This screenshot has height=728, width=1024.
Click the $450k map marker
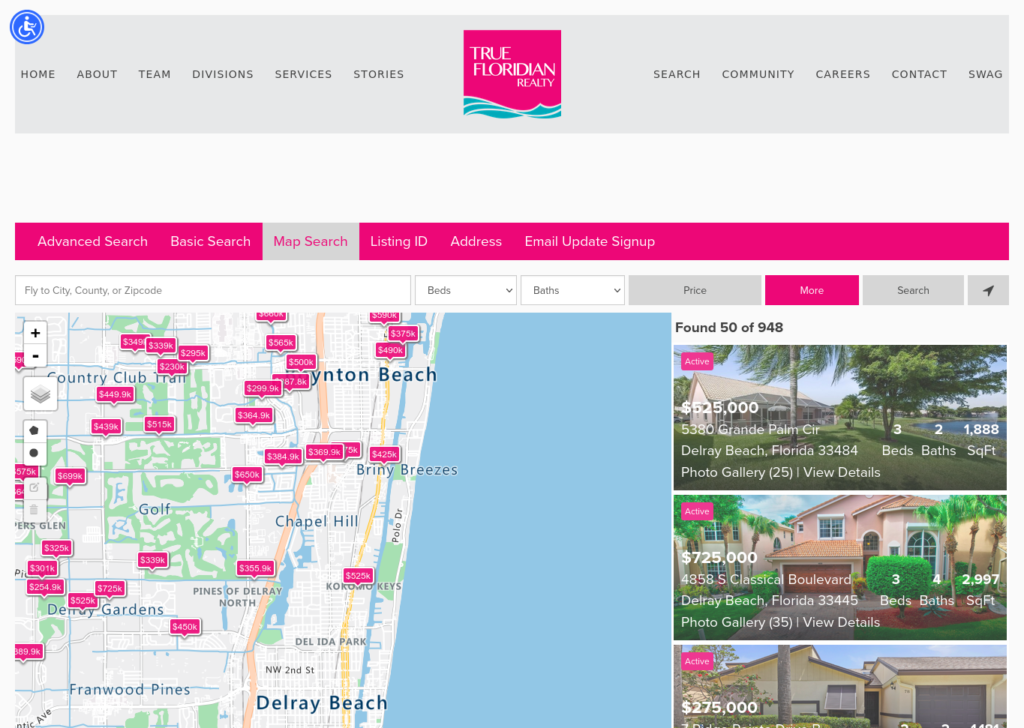tap(185, 627)
